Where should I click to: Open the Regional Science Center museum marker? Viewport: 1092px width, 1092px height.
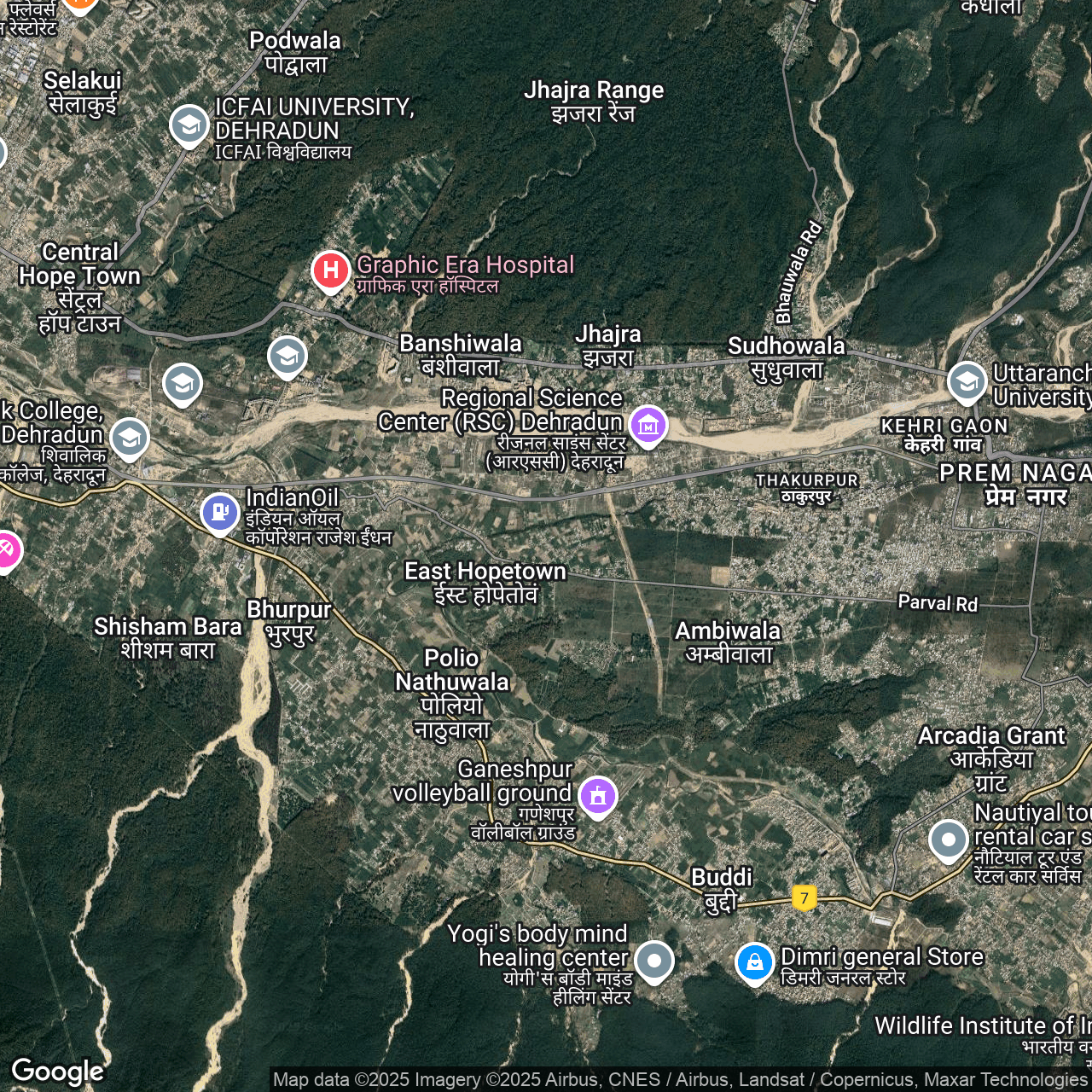(648, 424)
